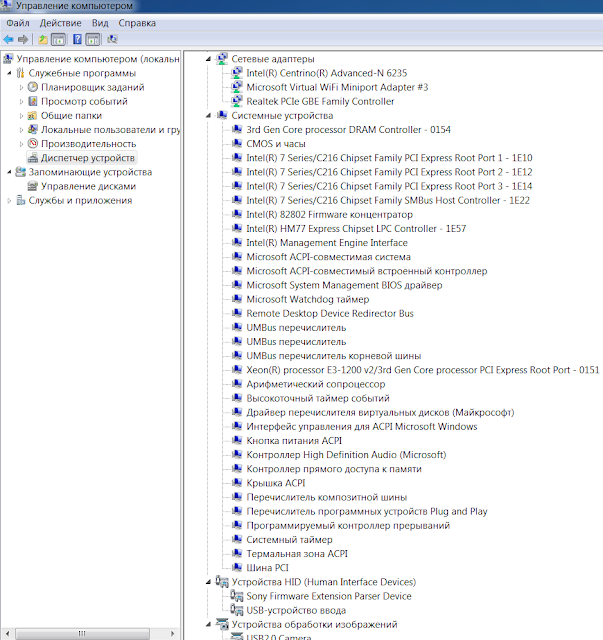Select Intel HM77 Express Chipset LPC Controller
Image resolution: width=603 pixels, height=640 pixels.
pyautogui.click(x=356, y=229)
